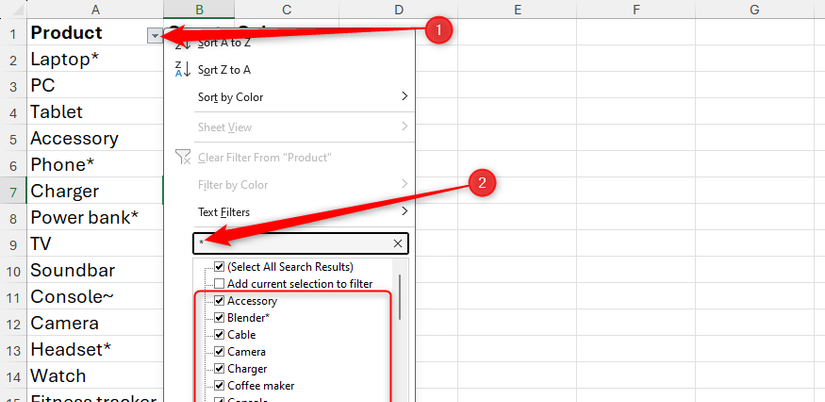825x402 pixels.
Task: Select Filter by Color menu item
Action: click(234, 184)
